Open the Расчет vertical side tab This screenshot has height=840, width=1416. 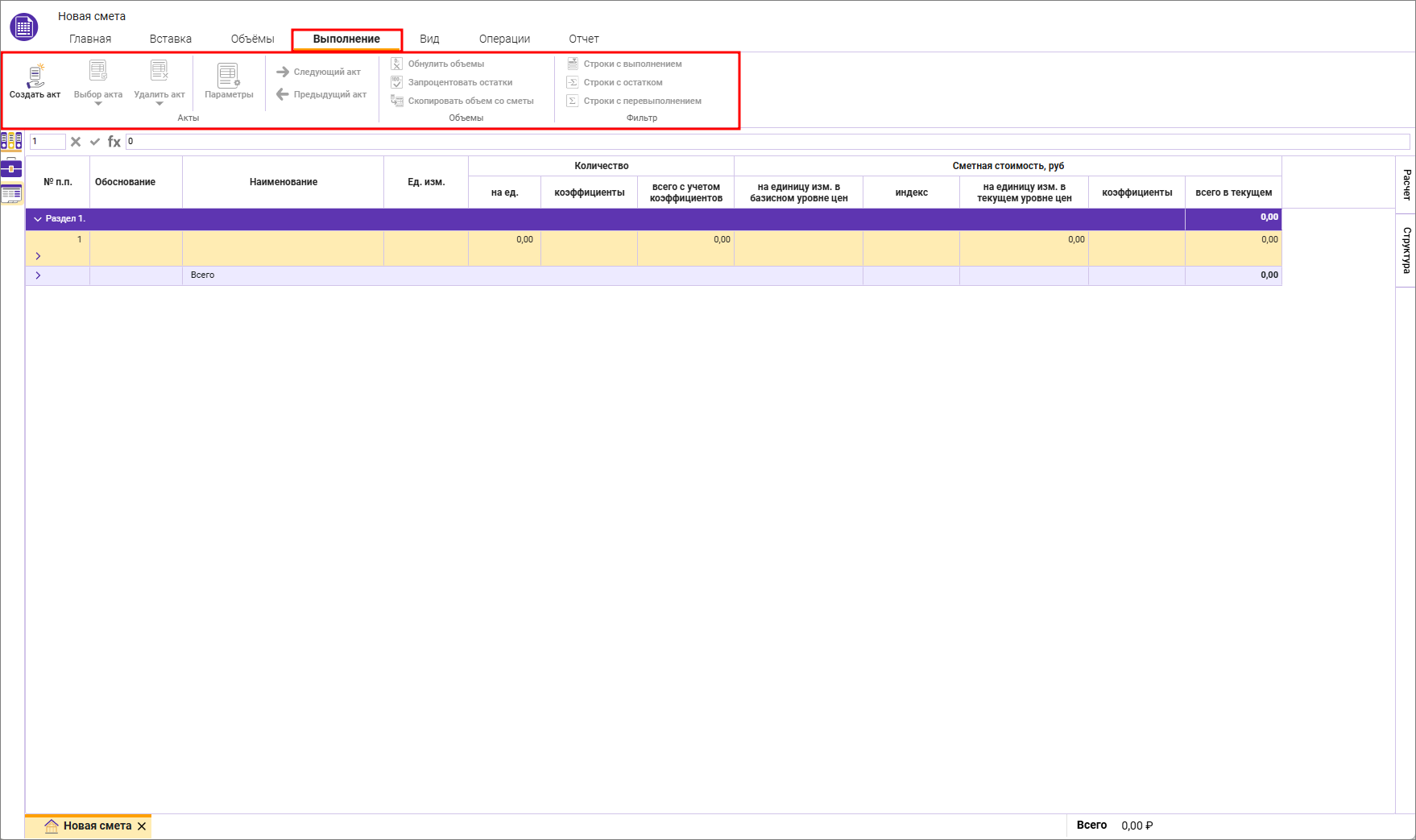click(x=1406, y=184)
